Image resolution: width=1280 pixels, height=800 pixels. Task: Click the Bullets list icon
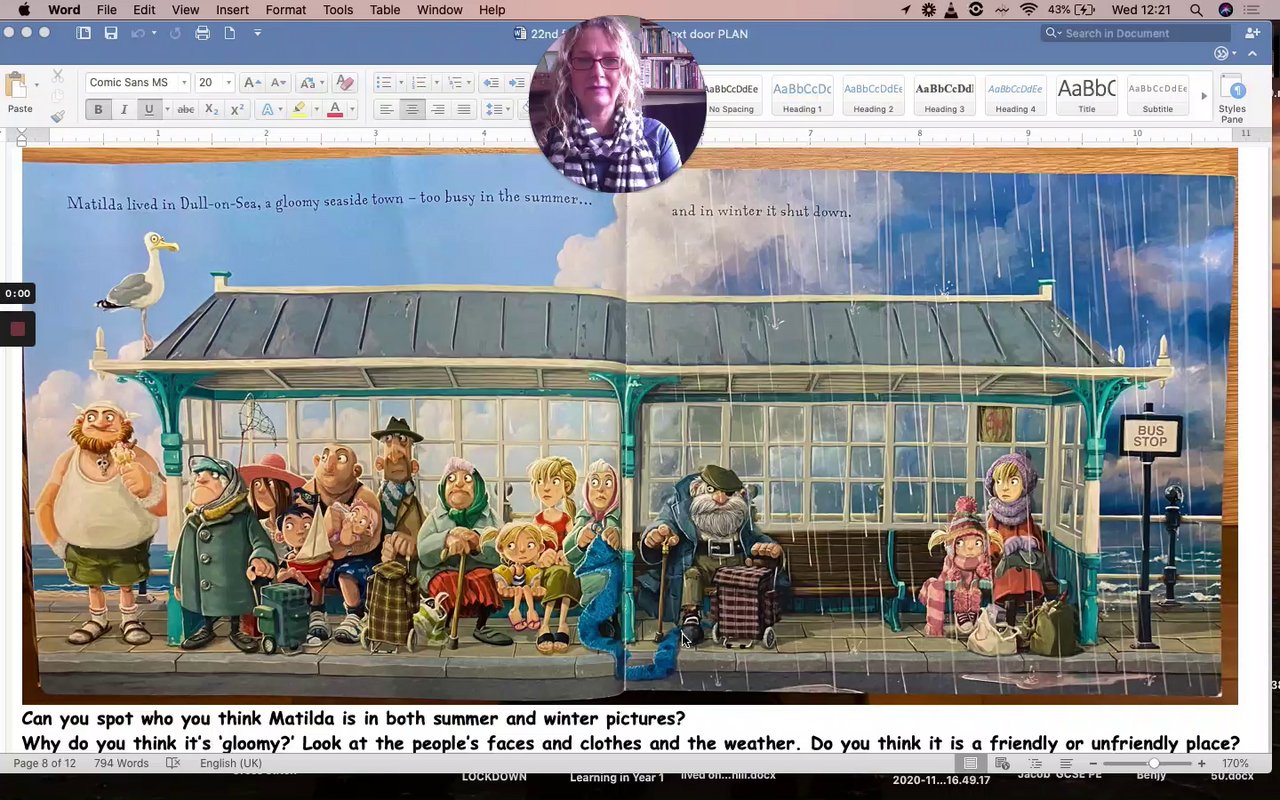tap(383, 83)
